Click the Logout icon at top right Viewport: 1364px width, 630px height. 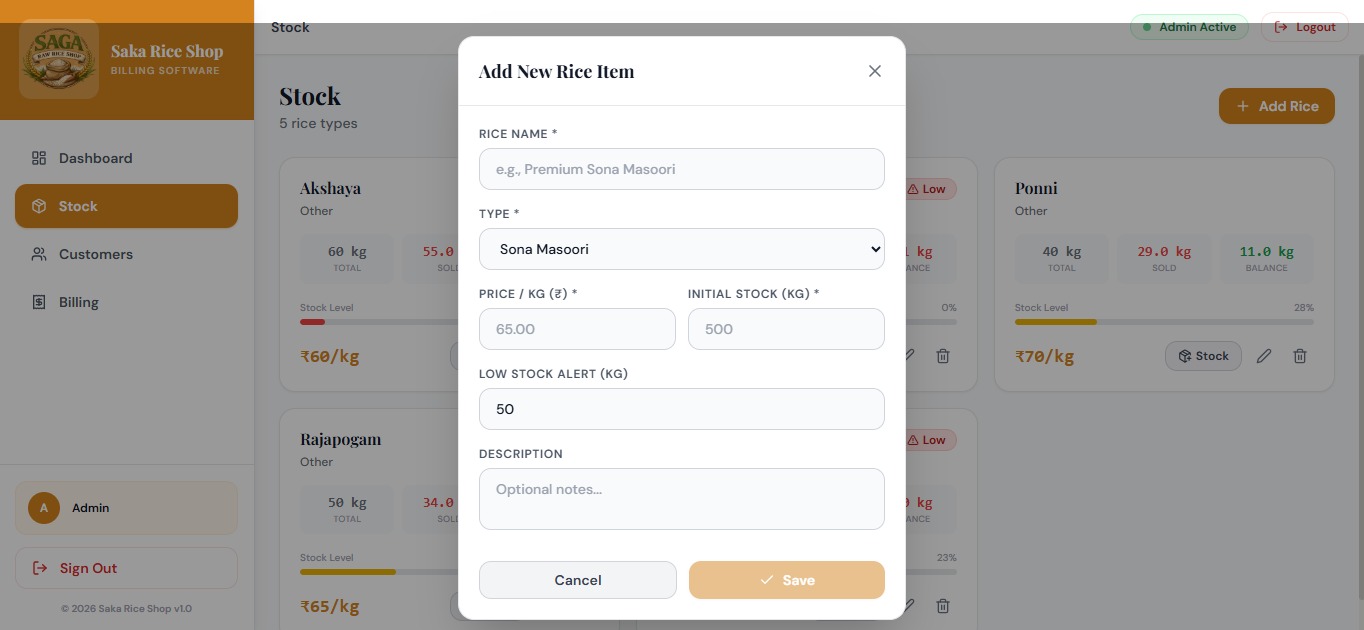[1282, 27]
